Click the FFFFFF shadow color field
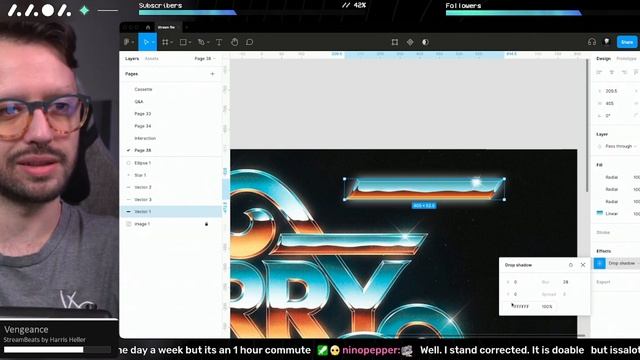The width and height of the screenshot is (640, 360). click(x=521, y=306)
